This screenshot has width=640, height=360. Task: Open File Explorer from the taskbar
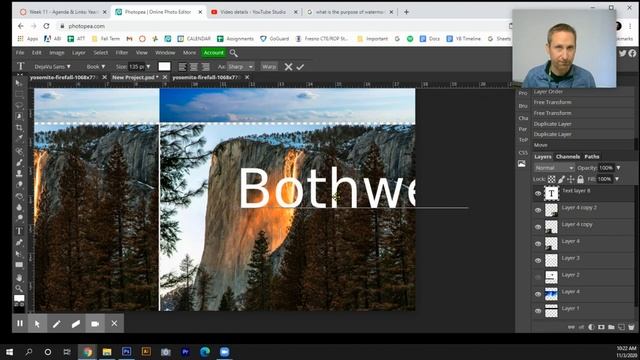pos(107,351)
